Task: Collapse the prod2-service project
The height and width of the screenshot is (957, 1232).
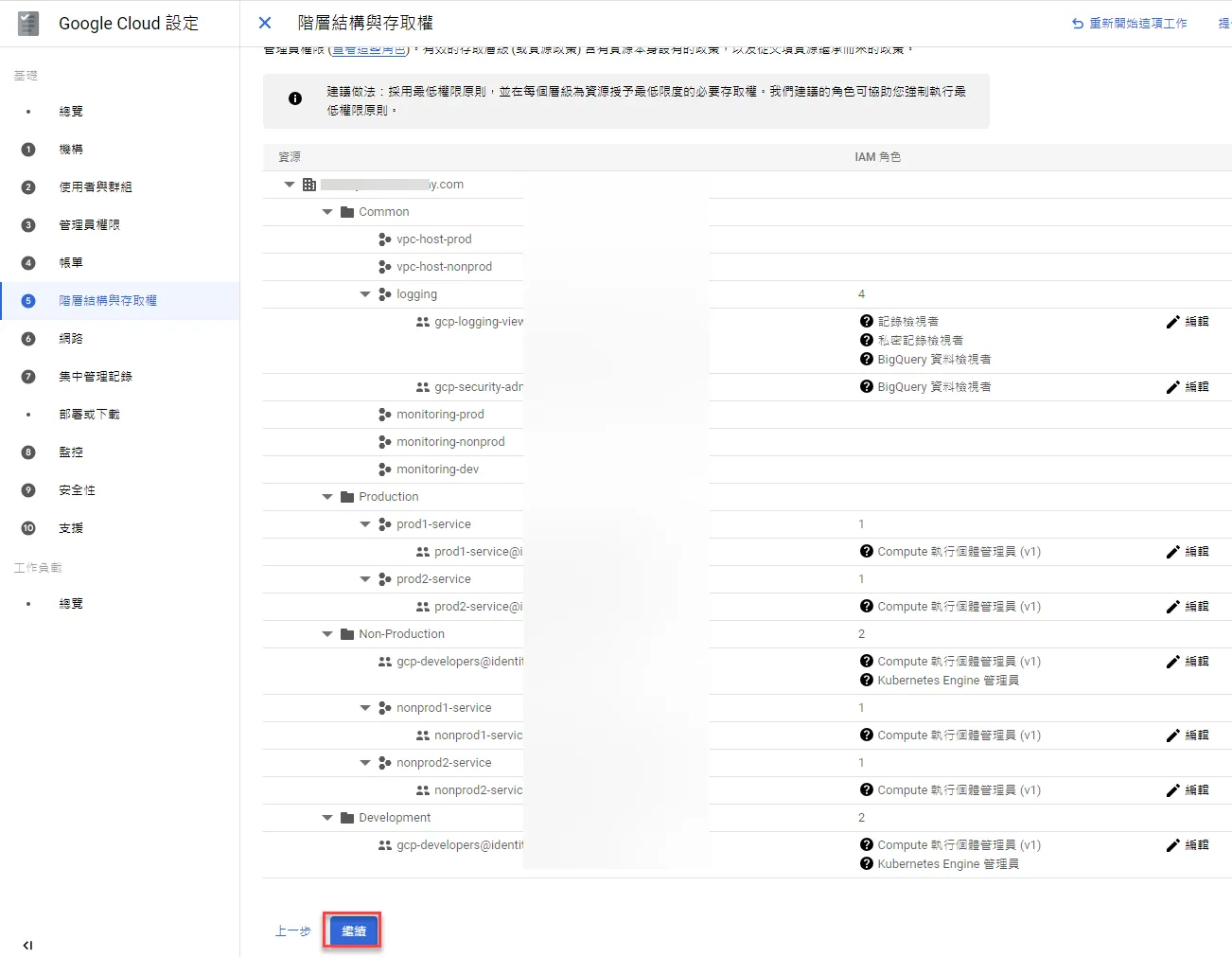Action: (x=365, y=579)
